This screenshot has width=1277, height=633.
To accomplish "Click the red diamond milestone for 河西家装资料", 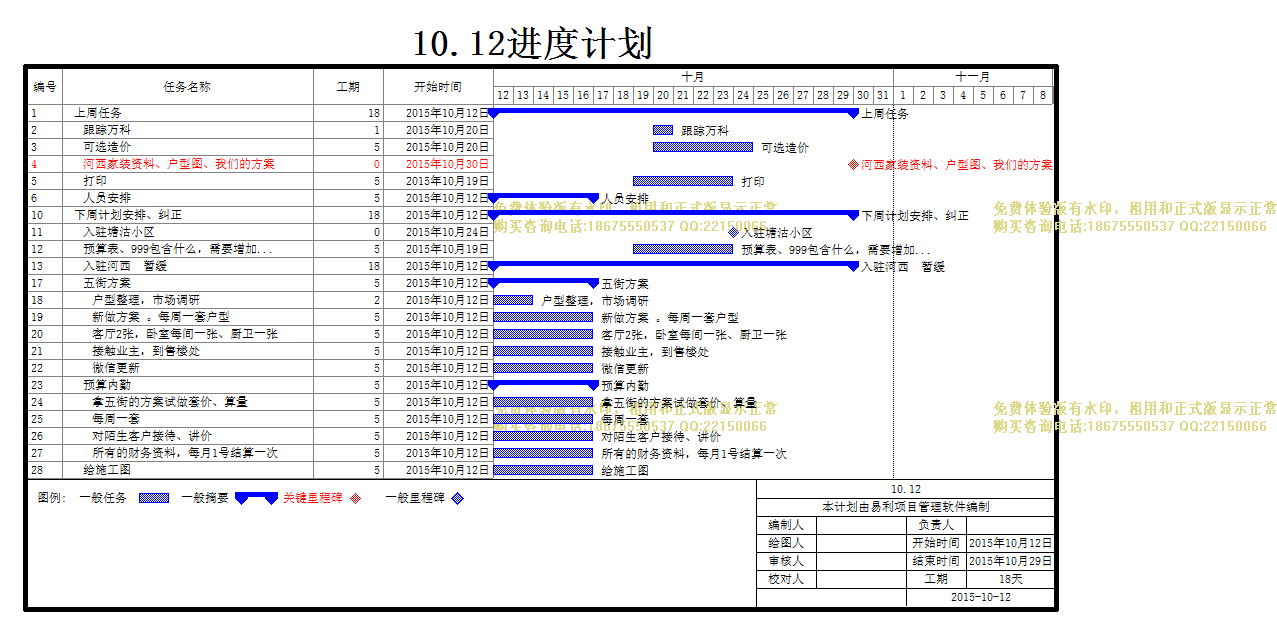I will [x=853, y=164].
